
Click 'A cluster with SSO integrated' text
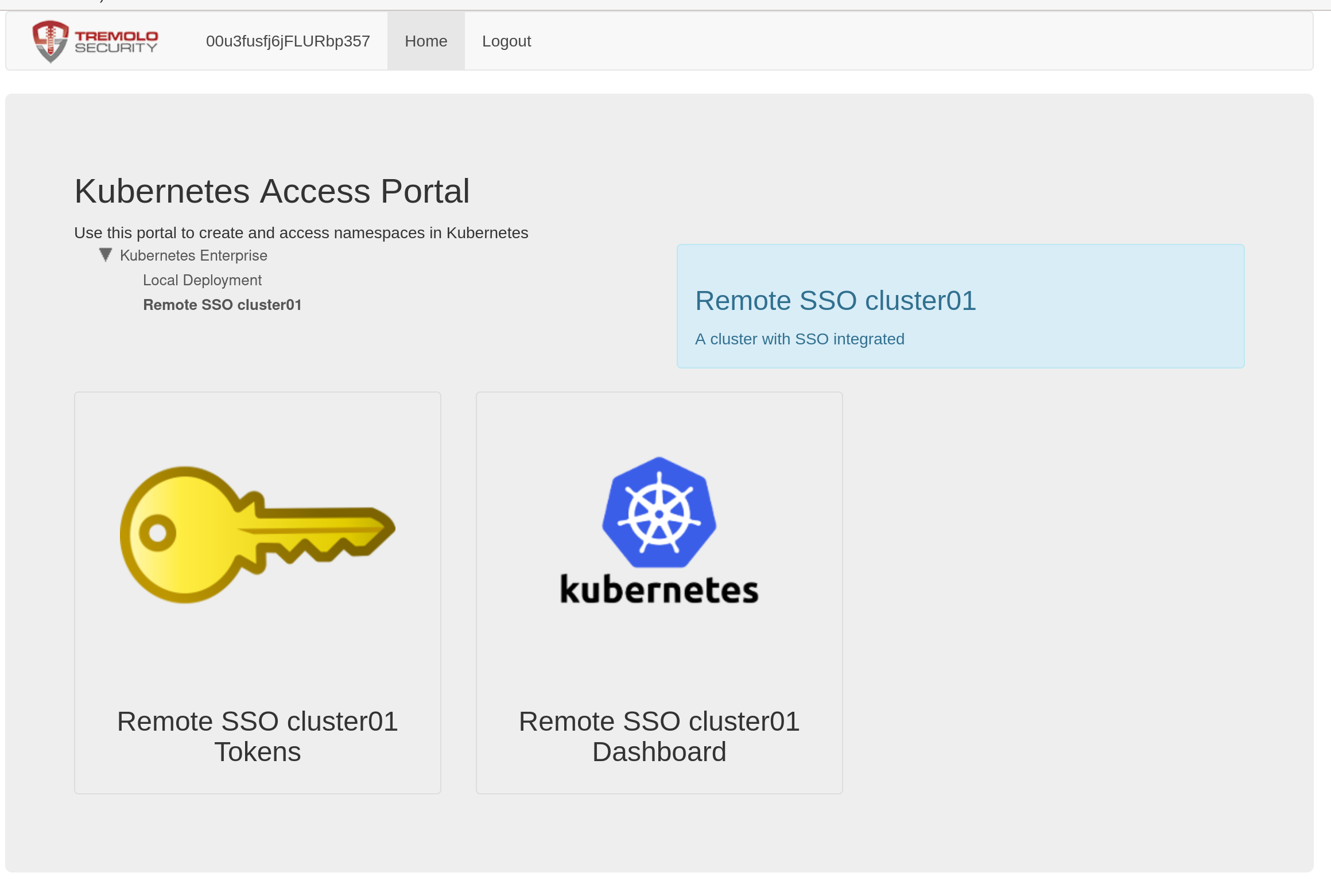[x=800, y=339]
